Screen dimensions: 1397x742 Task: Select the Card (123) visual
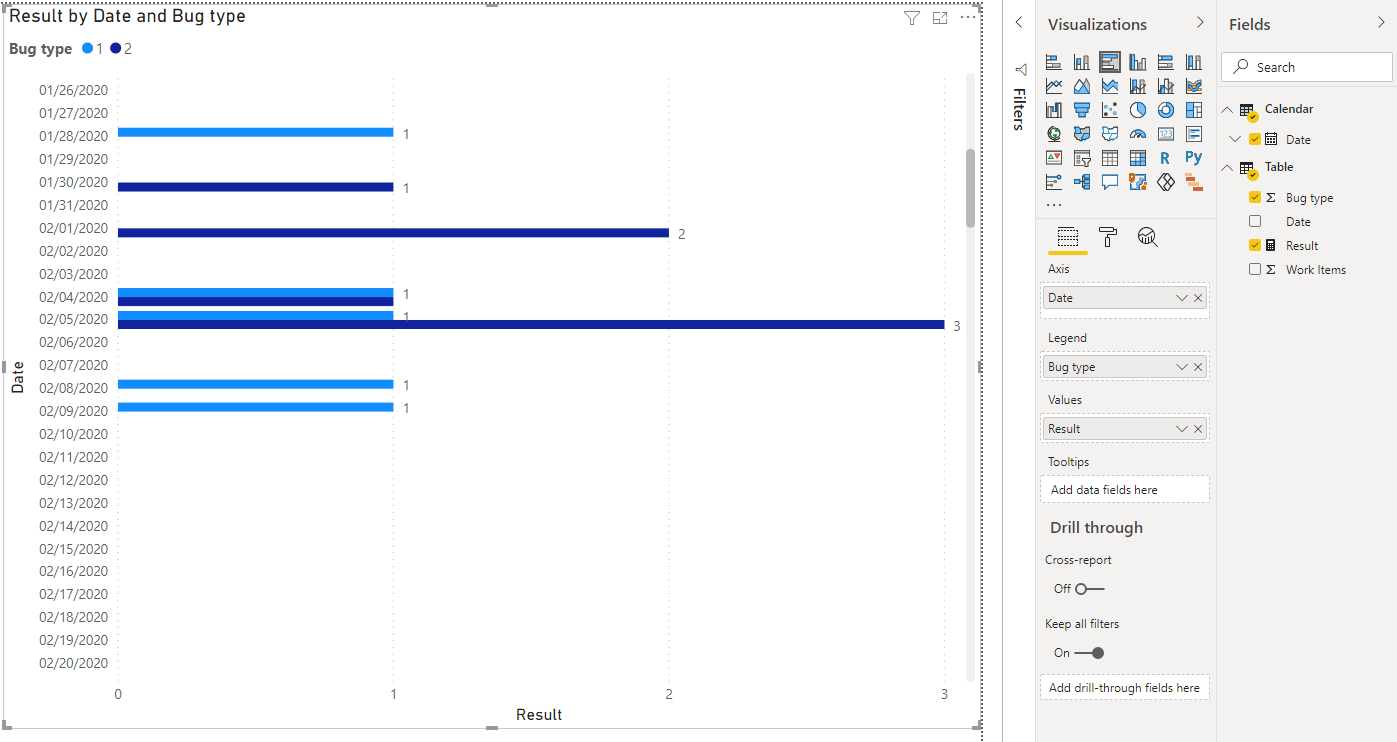tap(1166, 134)
